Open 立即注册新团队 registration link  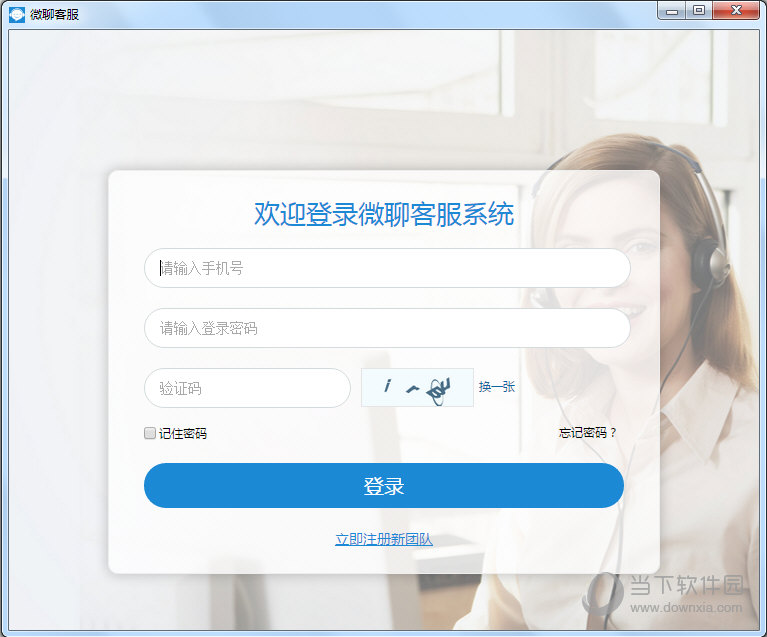pyautogui.click(x=384, y=539)
